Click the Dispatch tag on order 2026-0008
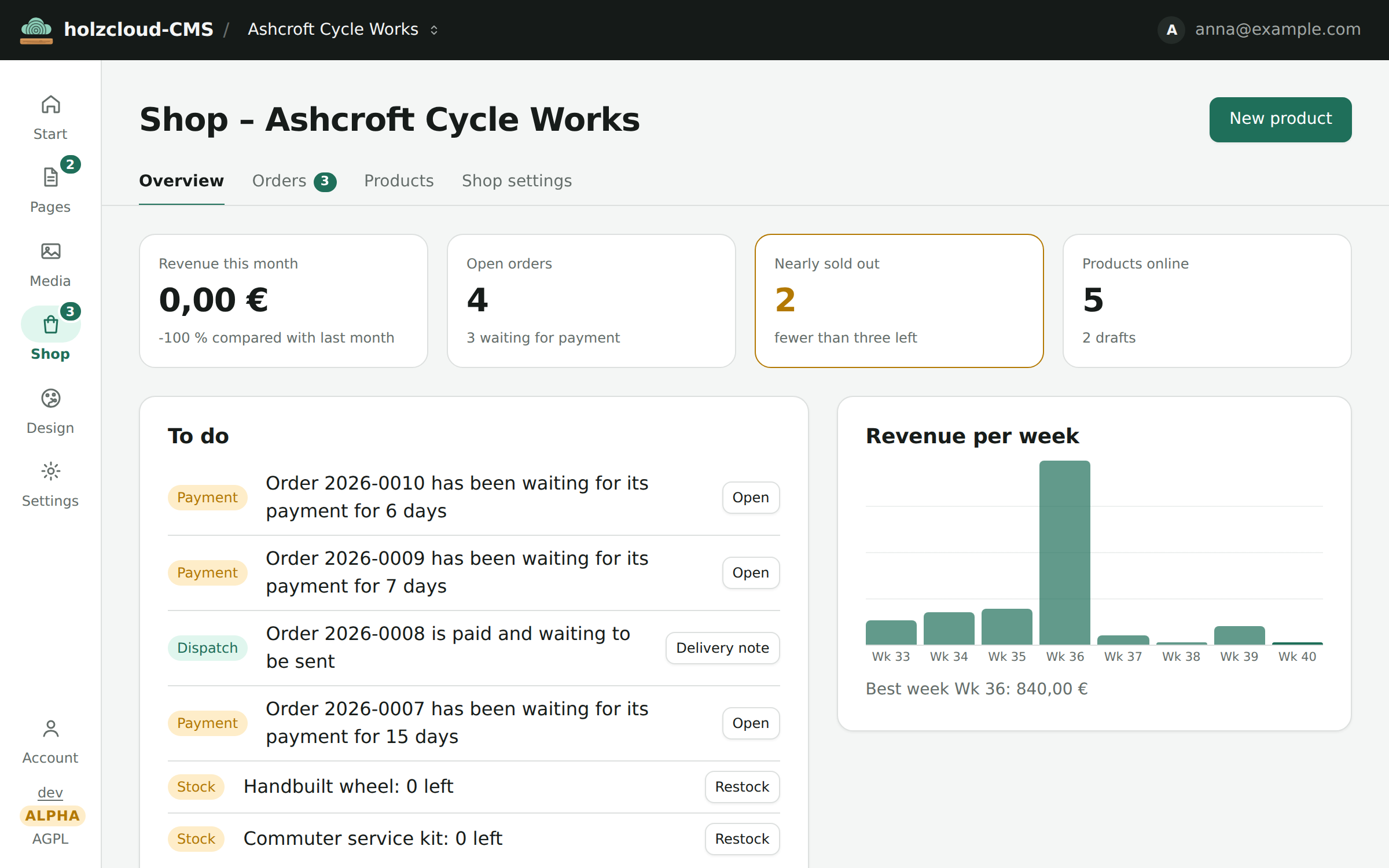The width and height of the screenshot is (1389, 868). (x=207, y=648)
